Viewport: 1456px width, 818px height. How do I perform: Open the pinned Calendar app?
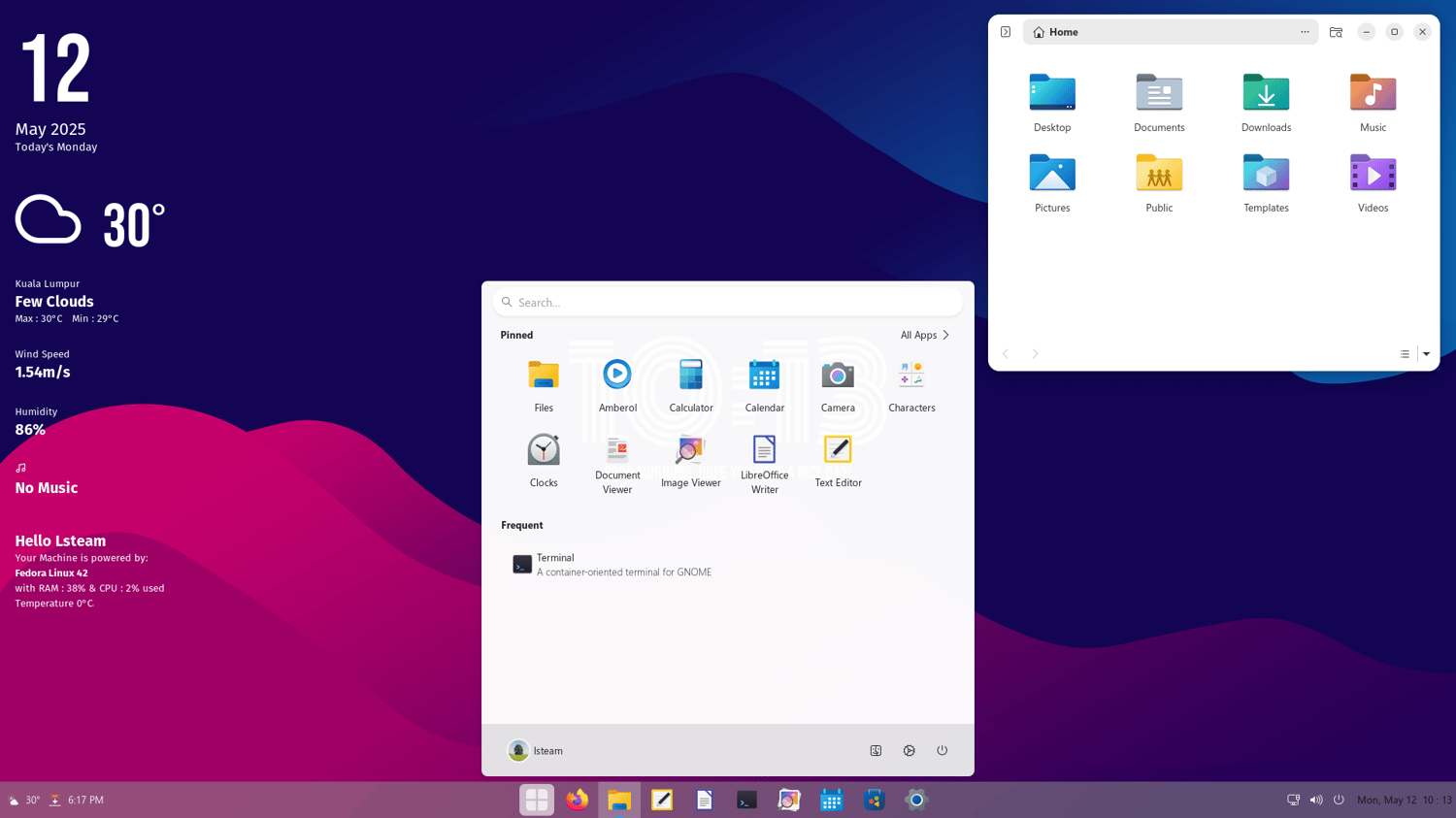pos(765,386)
